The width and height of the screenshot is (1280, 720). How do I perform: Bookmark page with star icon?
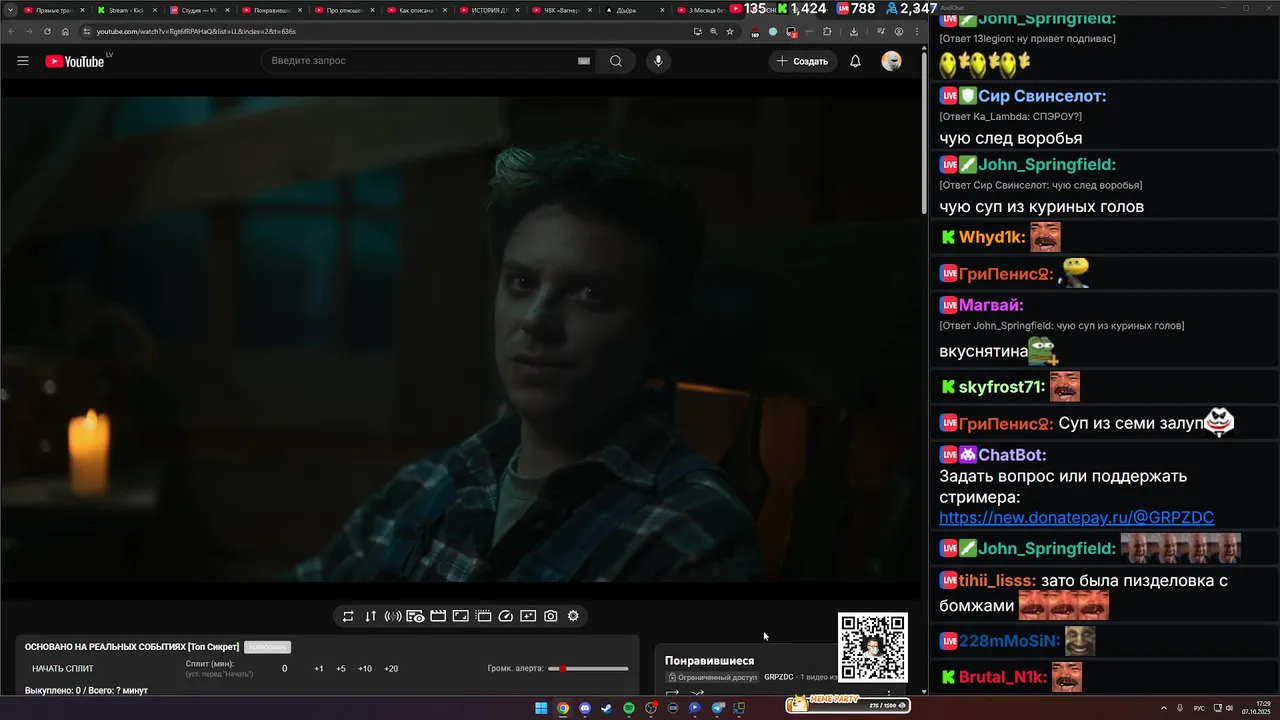pos(730,31)
